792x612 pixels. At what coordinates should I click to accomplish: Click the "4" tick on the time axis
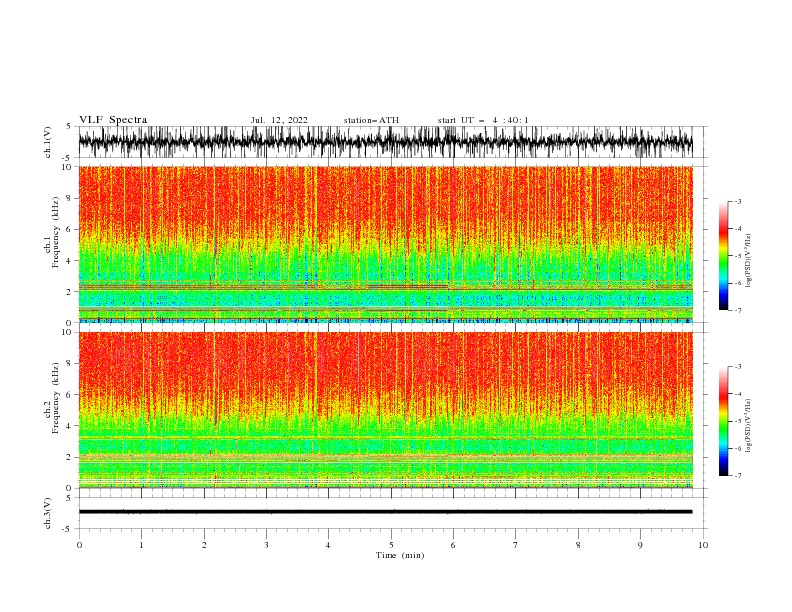(x=329, y=545)
